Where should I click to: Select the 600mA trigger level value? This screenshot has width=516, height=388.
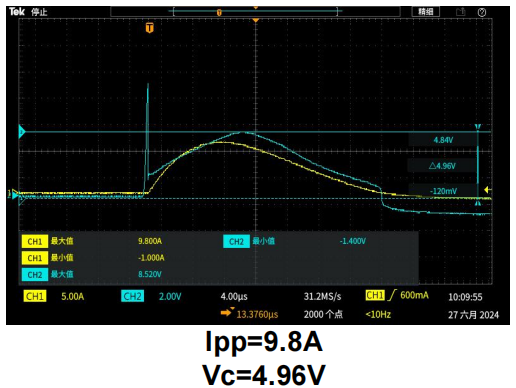(x=414, y=295)
